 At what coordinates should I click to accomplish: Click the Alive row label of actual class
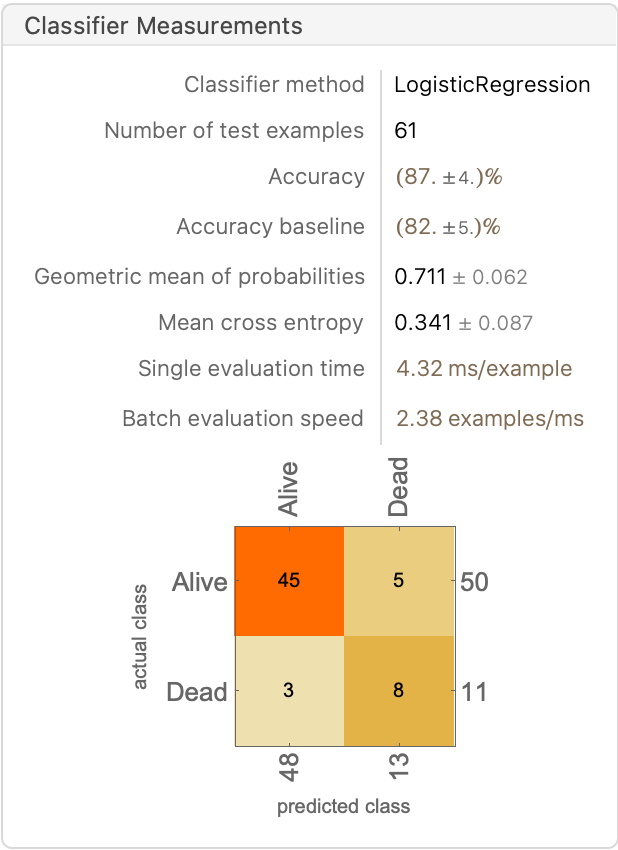click(200, 581)
